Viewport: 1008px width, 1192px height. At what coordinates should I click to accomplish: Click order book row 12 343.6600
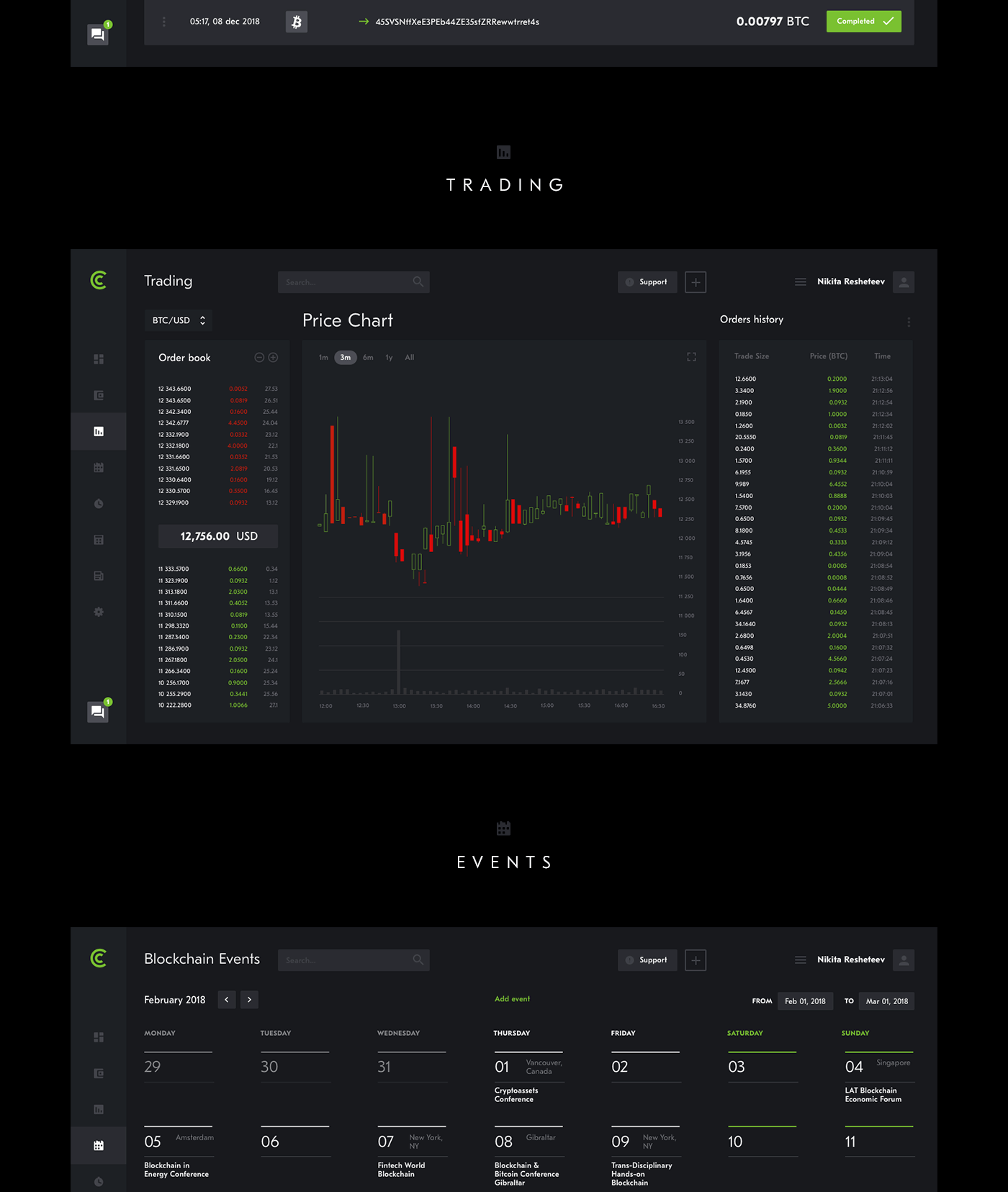[218, 389]
